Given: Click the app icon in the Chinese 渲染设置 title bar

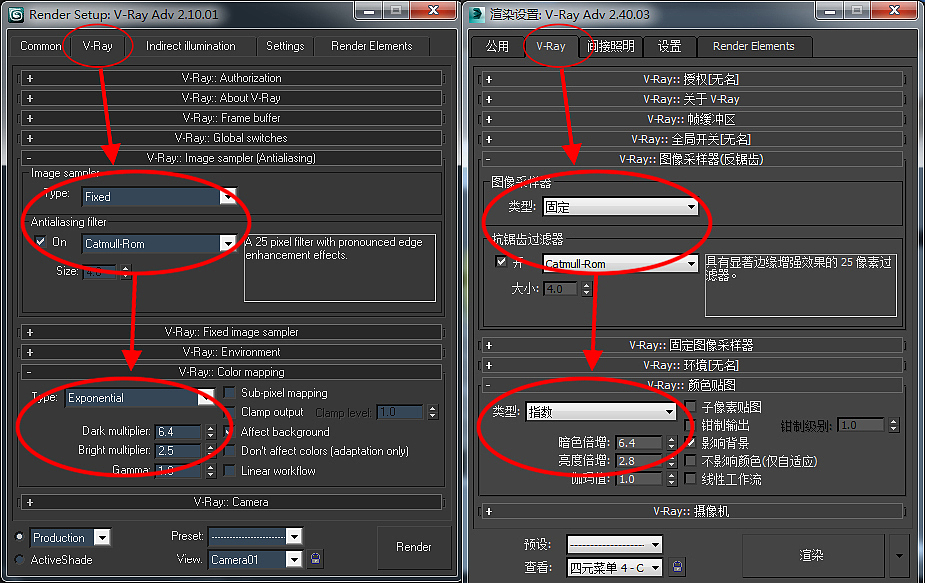Looking at the screenshot, I should (x=477, y=15).
